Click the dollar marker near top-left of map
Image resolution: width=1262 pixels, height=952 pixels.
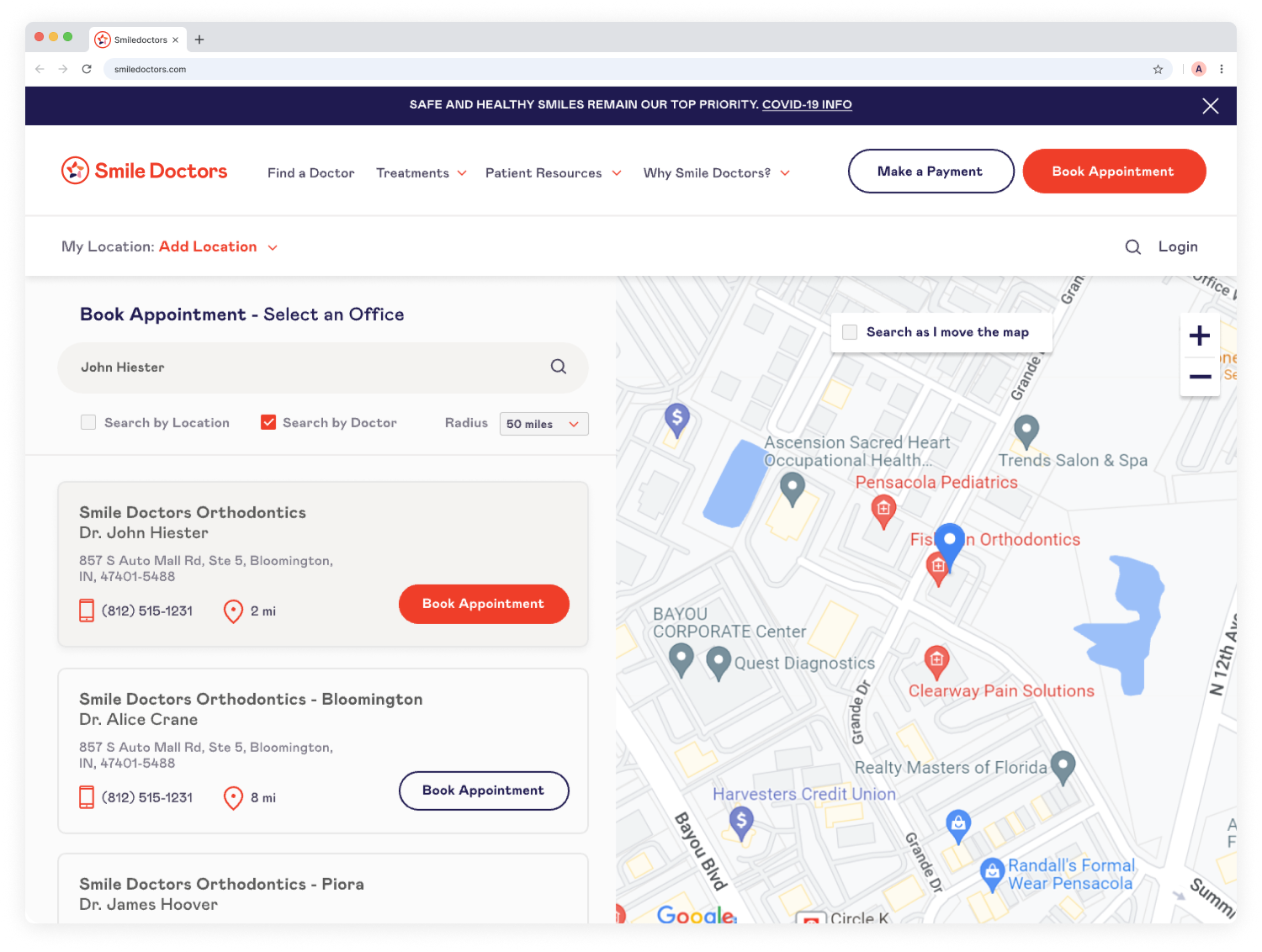pyautogui.click(x=677, y=420)
